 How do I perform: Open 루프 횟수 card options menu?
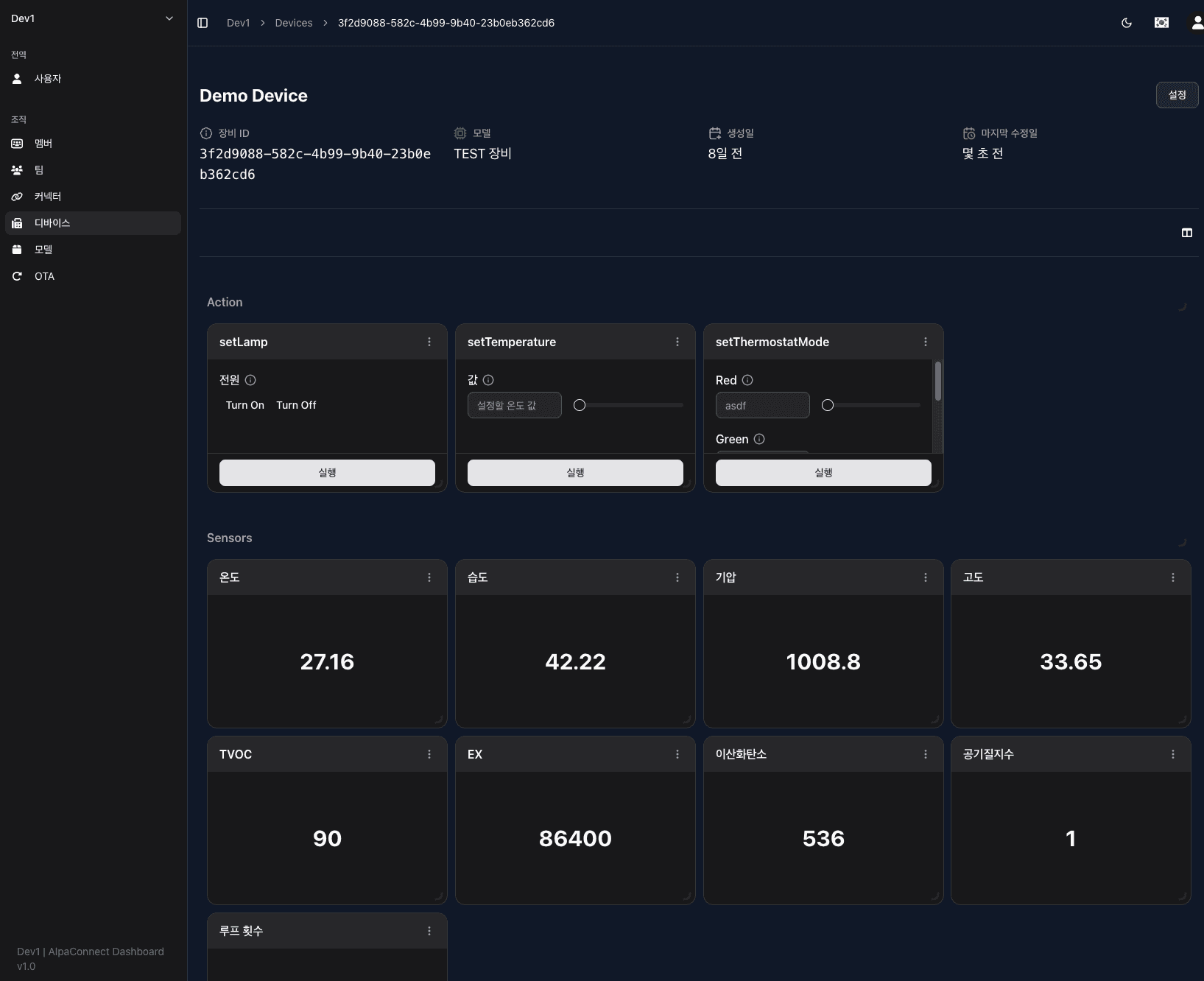429,931
